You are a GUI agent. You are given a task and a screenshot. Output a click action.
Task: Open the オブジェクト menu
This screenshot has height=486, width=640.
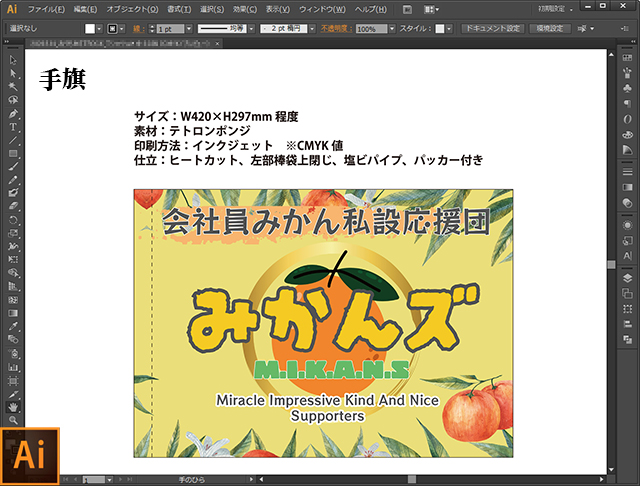132,9
